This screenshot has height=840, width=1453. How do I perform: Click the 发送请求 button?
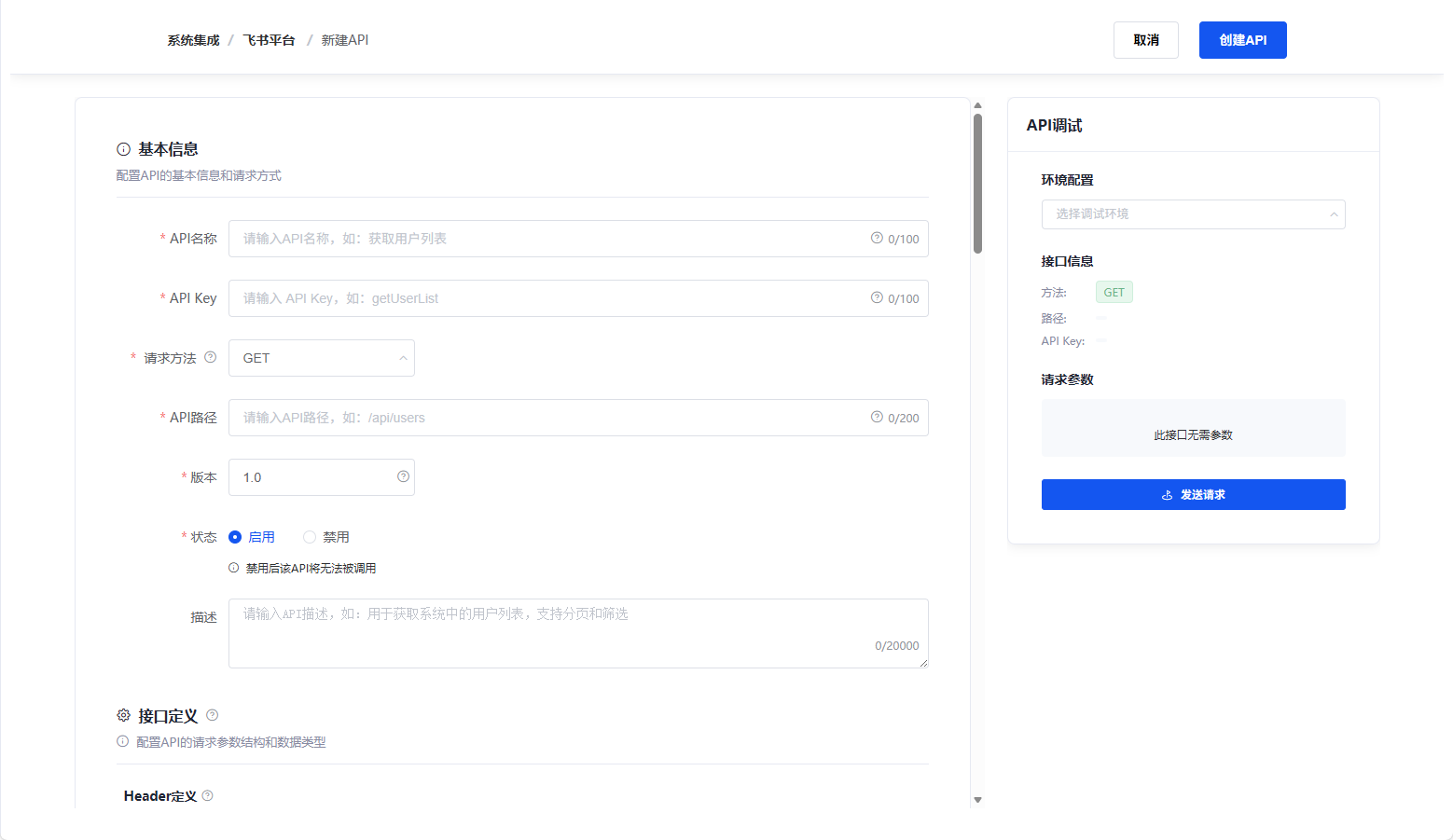[x=1193, y=494]
